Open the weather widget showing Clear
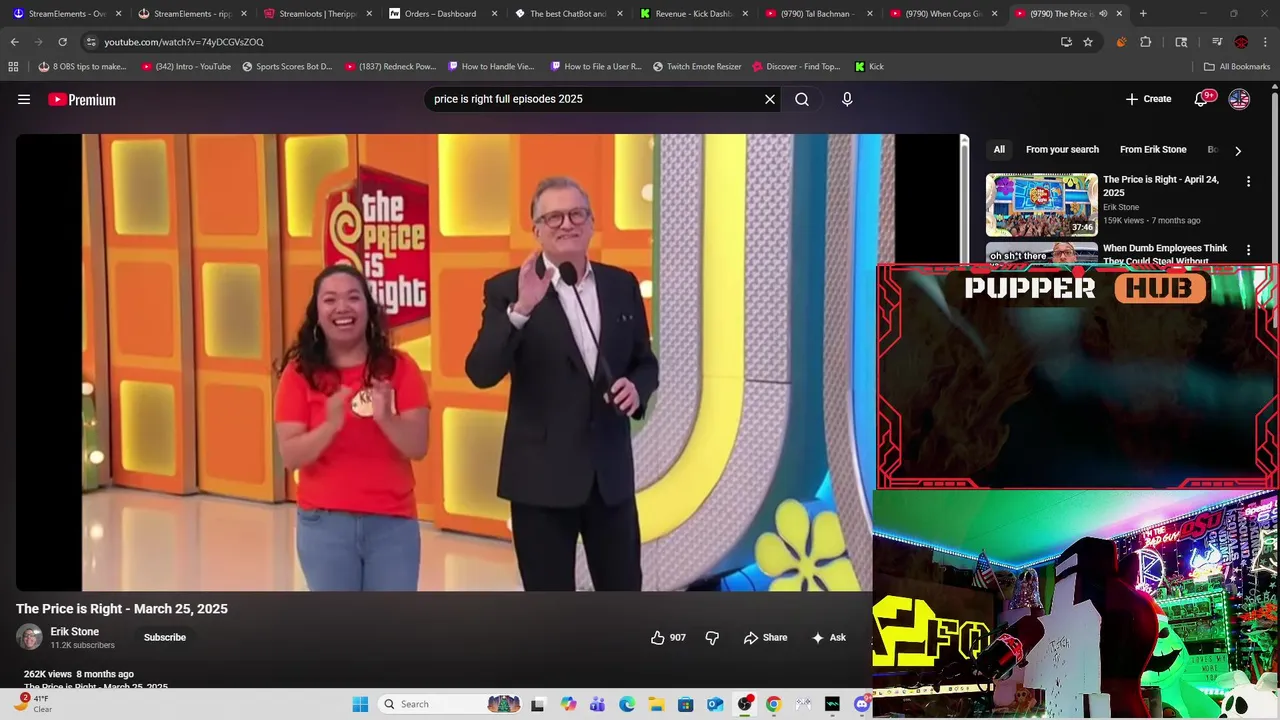 tap(33, 703)
